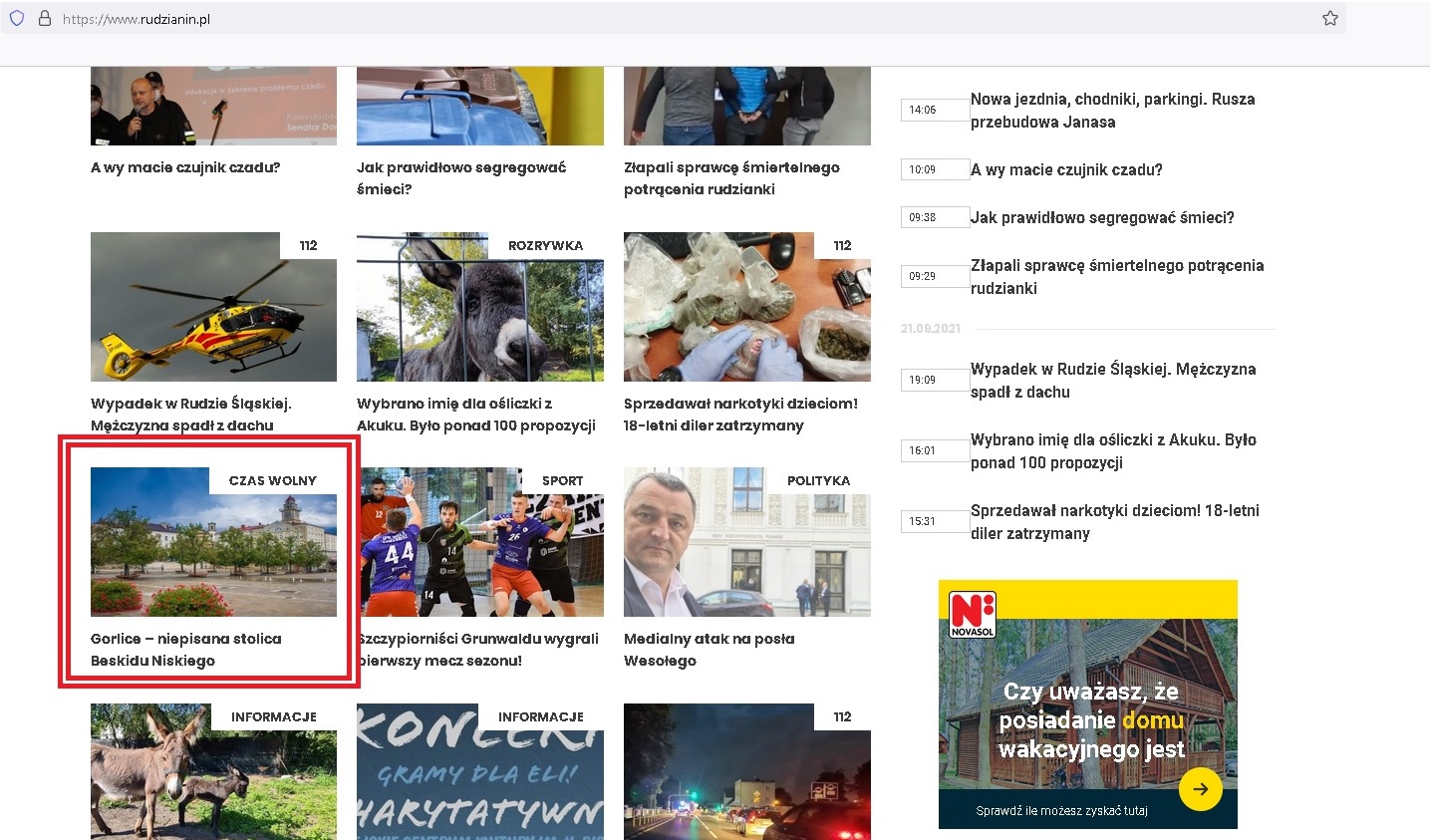Click the donkey behind fence thumbnail
Image resolution: width=1430 pixels, height=840 pixels.
(480, 307)
